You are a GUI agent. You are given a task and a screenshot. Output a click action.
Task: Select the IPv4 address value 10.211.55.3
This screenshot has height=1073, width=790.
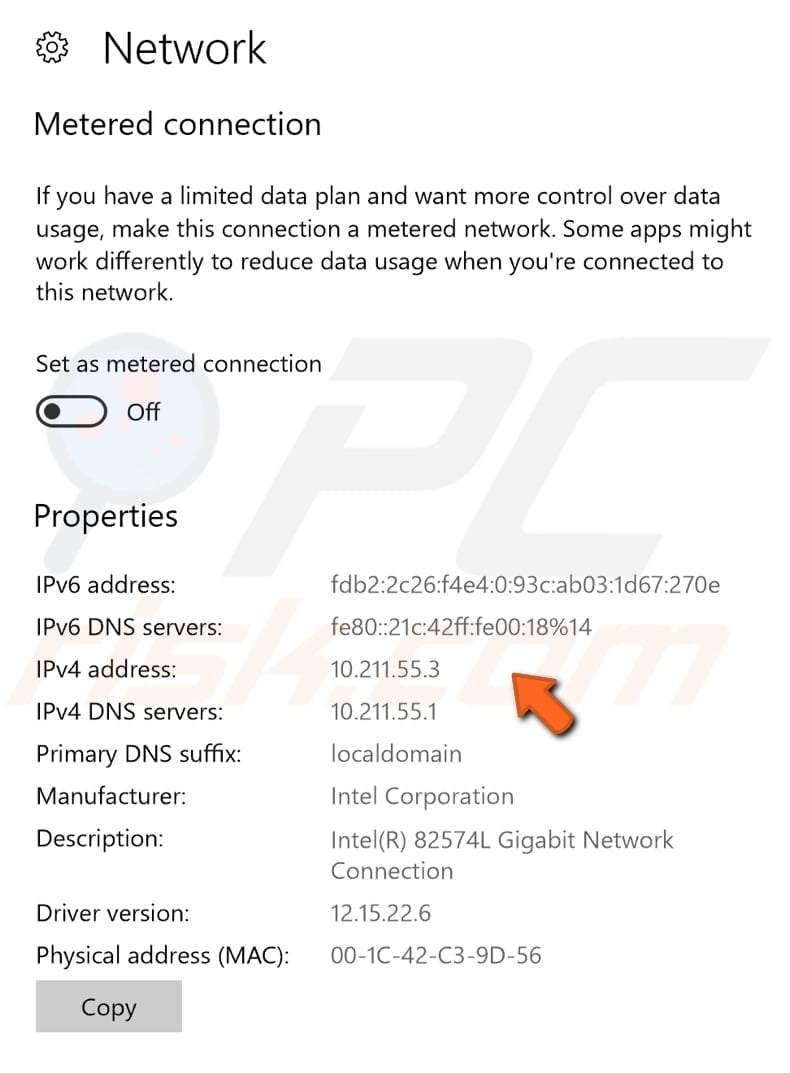pos(386,669)
